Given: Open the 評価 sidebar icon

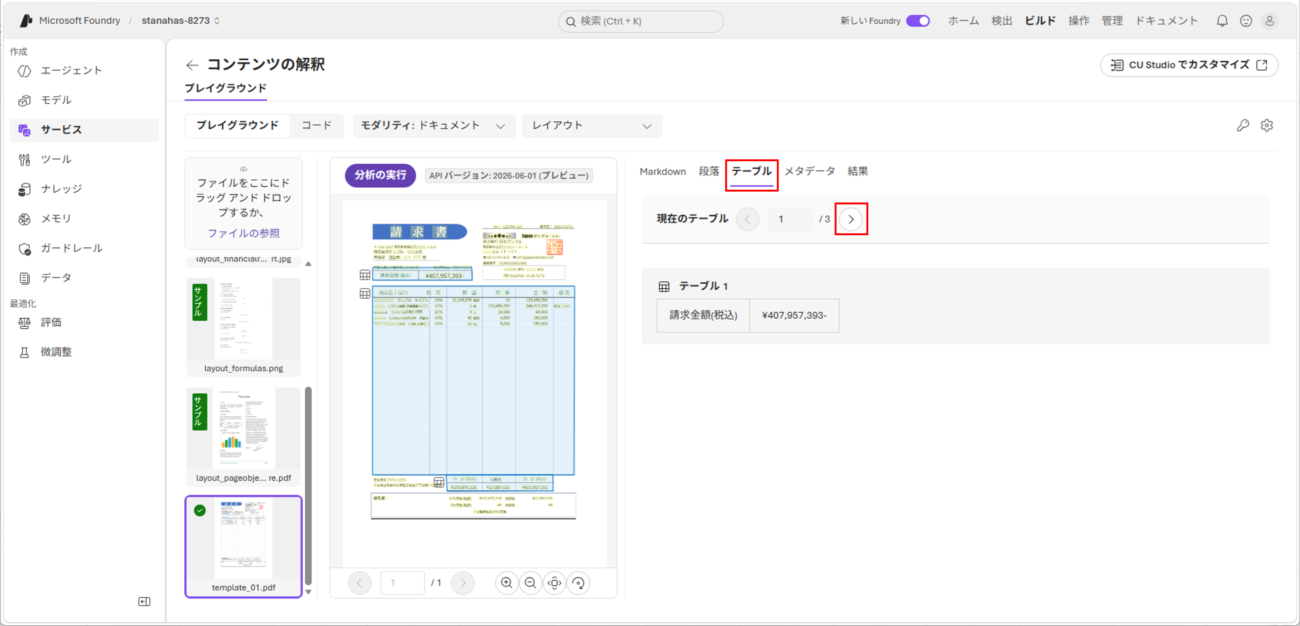Looking at the screenshot, I should tap(25, 322).
